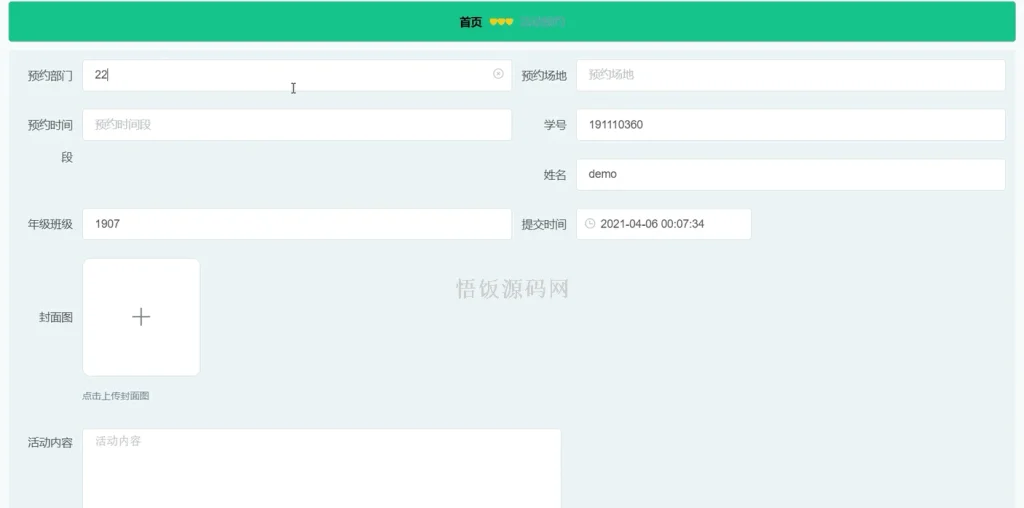Select the 学号 field showing 191110360
This screenshot has width=1024, height=508.
[790, 125]
